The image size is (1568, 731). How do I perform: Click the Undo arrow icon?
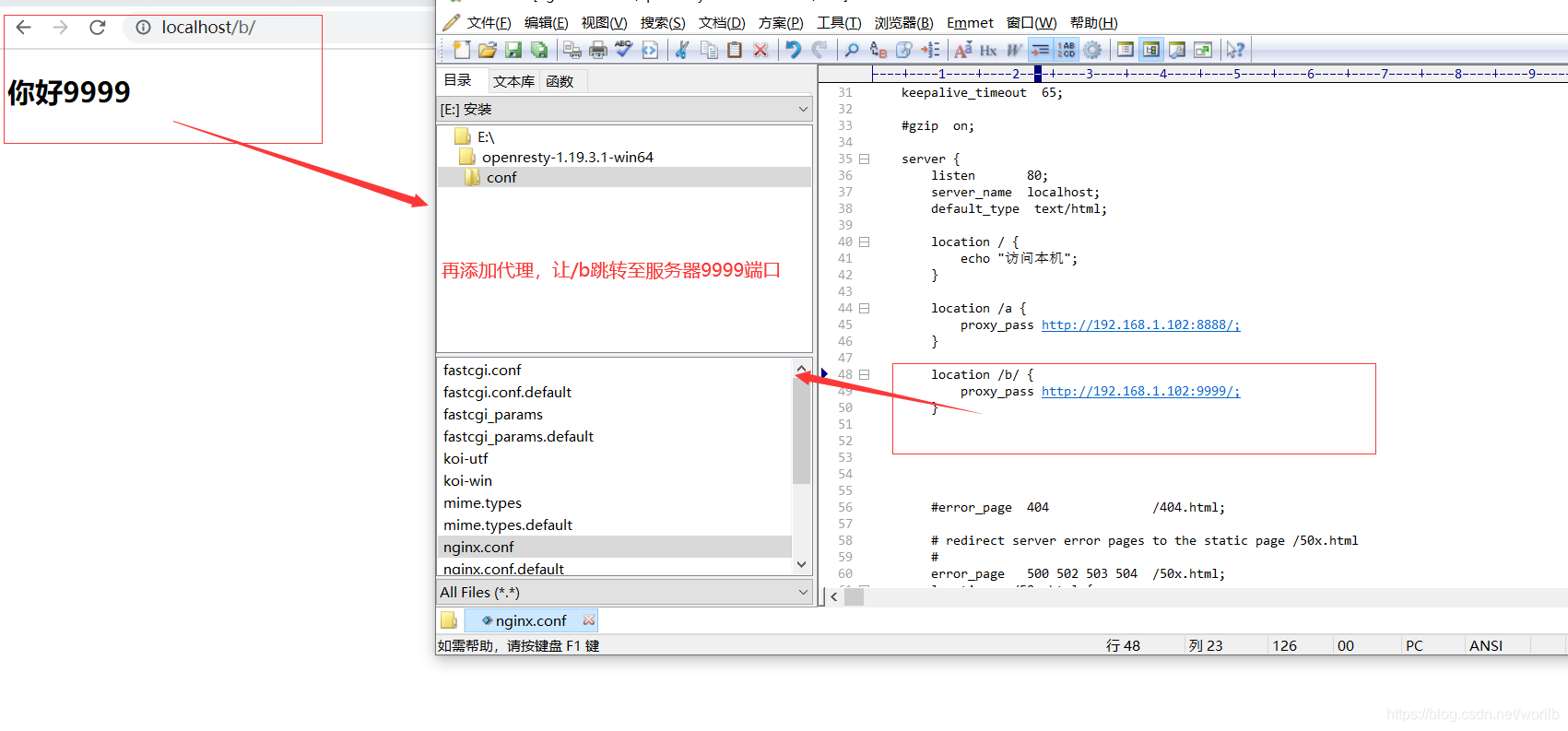point(793,50)
